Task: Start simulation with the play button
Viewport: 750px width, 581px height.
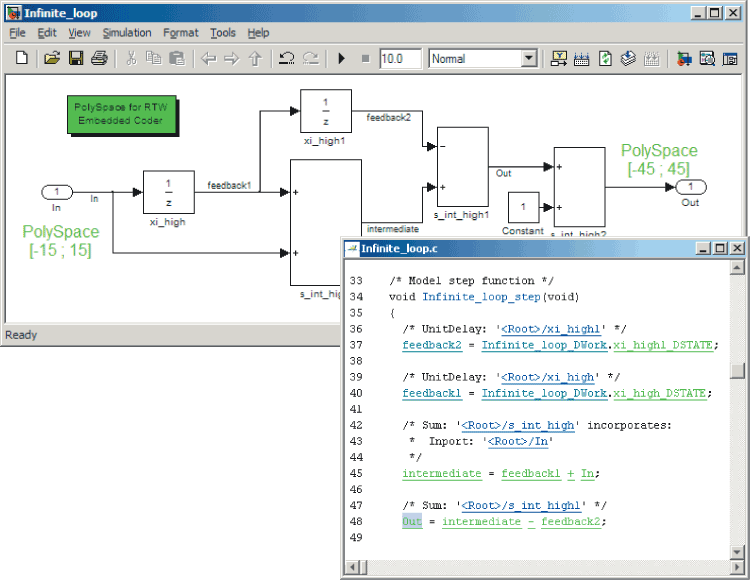Action: (x=342, y=59)
